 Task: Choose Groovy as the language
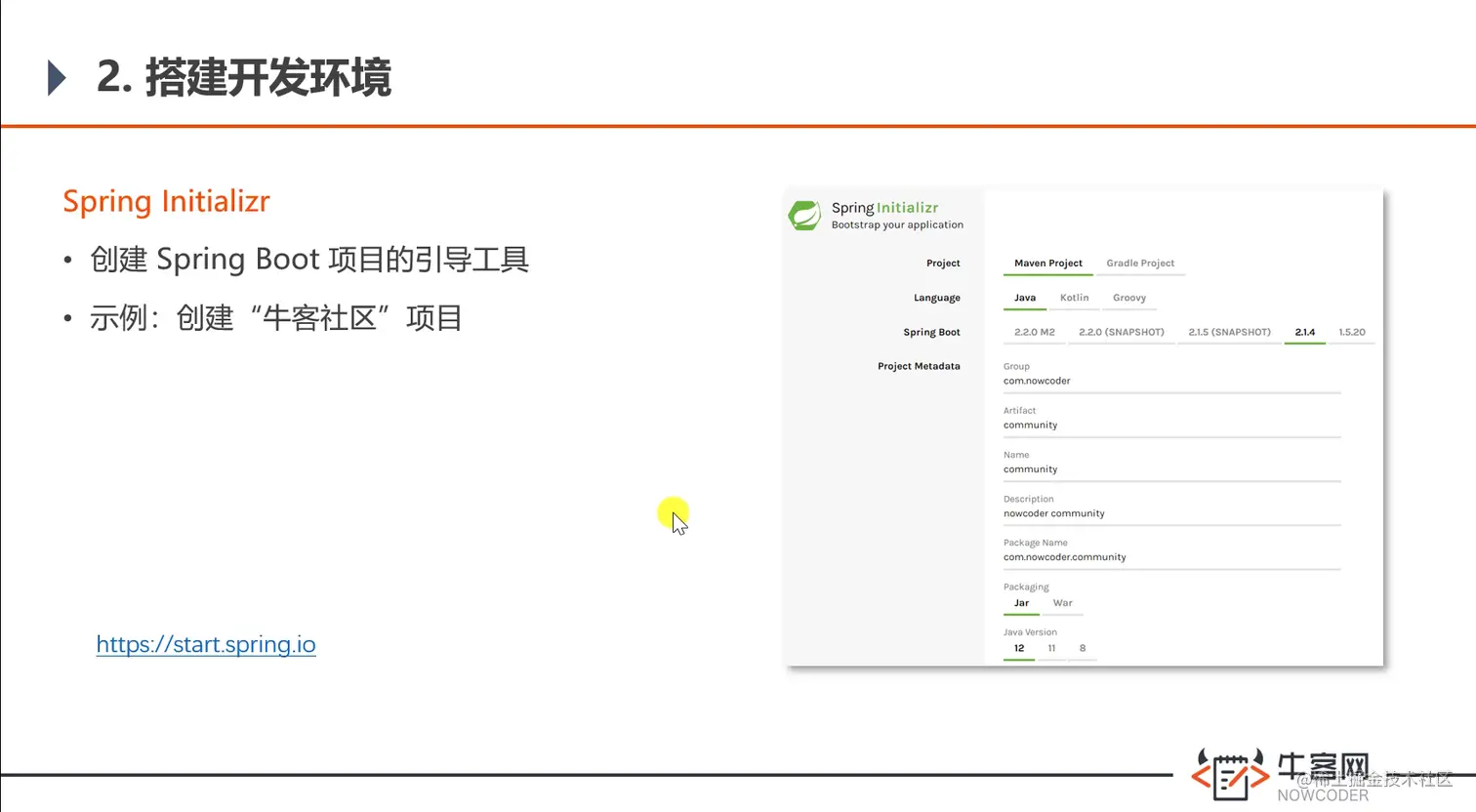coord(1129,298)
